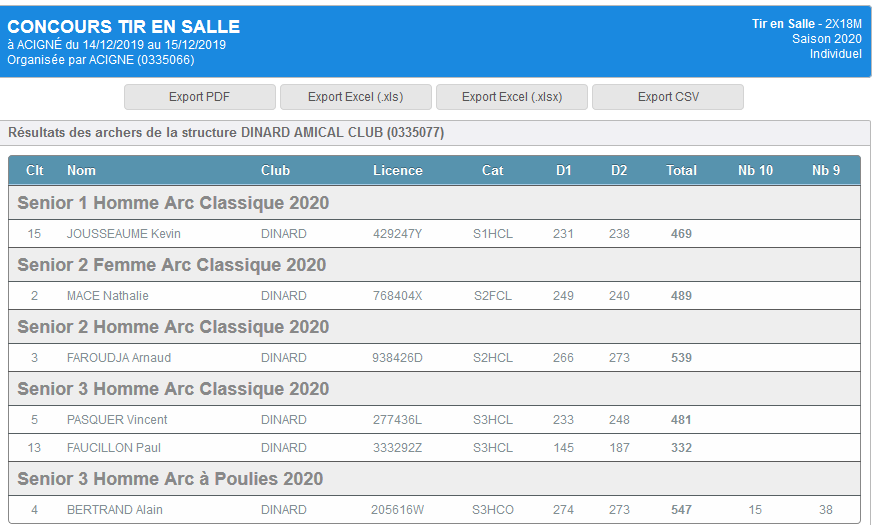Select the PASQUER Vincent entry
This screenshot has width=874, height=525.
116,420
